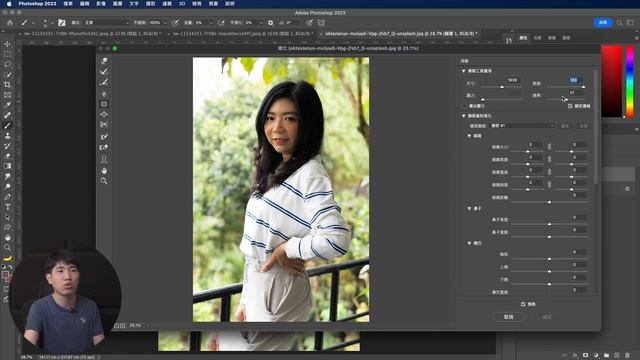
Task: Select the Crop tool
Action: point(7,84)
